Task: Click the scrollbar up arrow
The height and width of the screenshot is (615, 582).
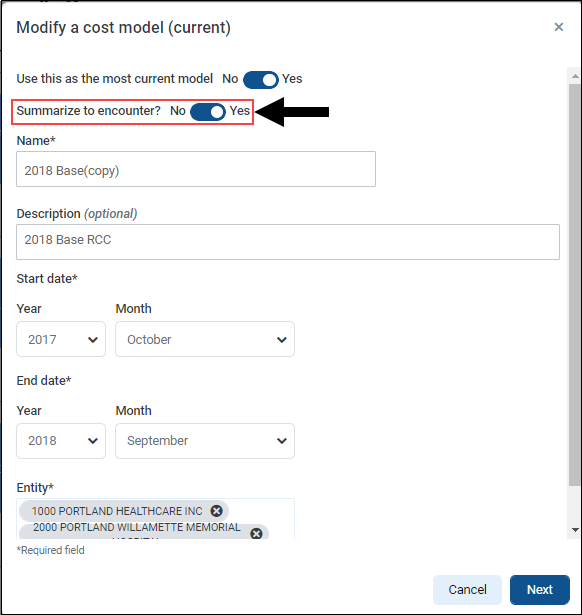Action: tap(575, 76)
